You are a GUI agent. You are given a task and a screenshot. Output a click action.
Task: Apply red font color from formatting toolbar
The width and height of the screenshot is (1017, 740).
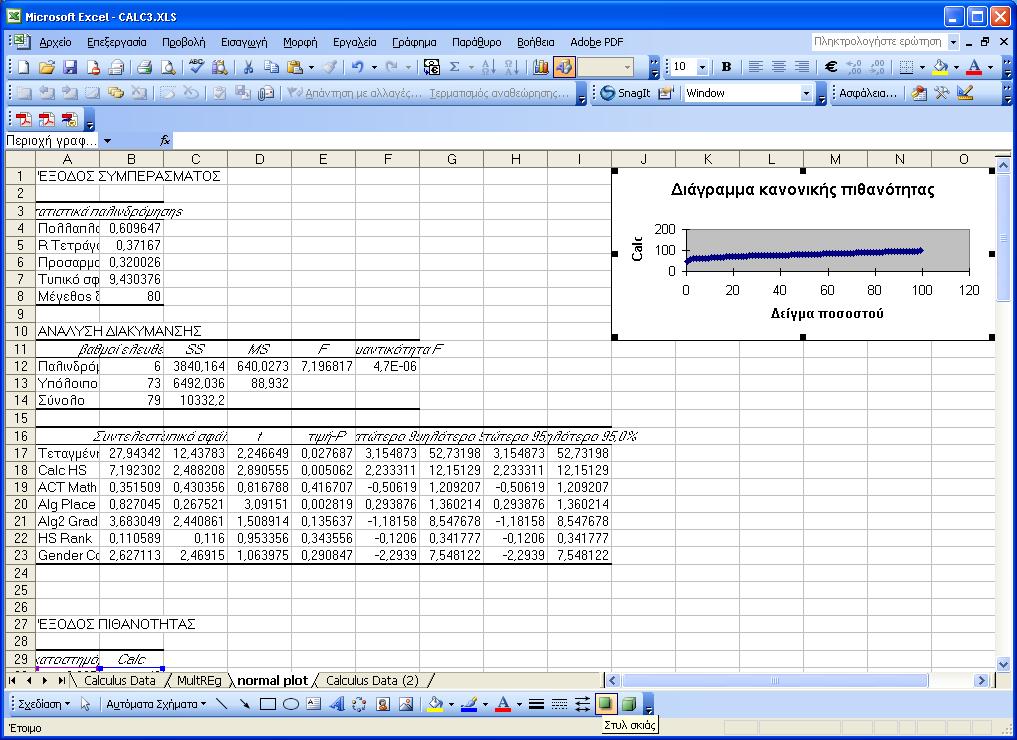(974, 67)
